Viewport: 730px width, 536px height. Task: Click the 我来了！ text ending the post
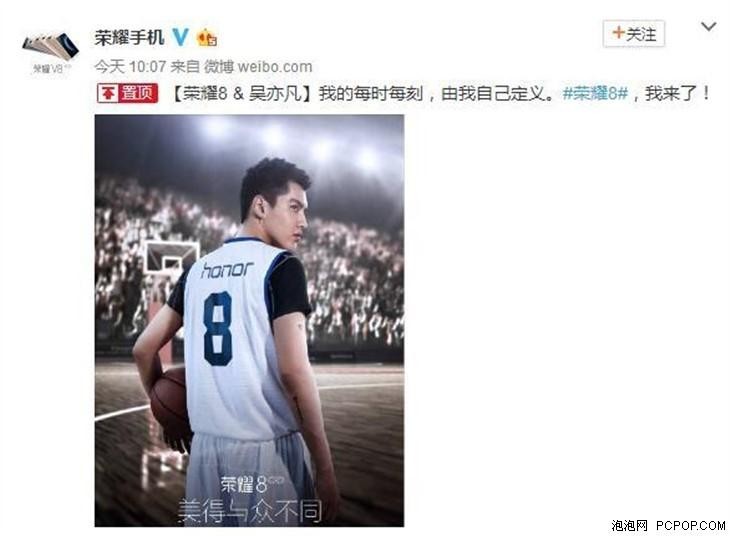pyautogui.click(x=678, y=94)
